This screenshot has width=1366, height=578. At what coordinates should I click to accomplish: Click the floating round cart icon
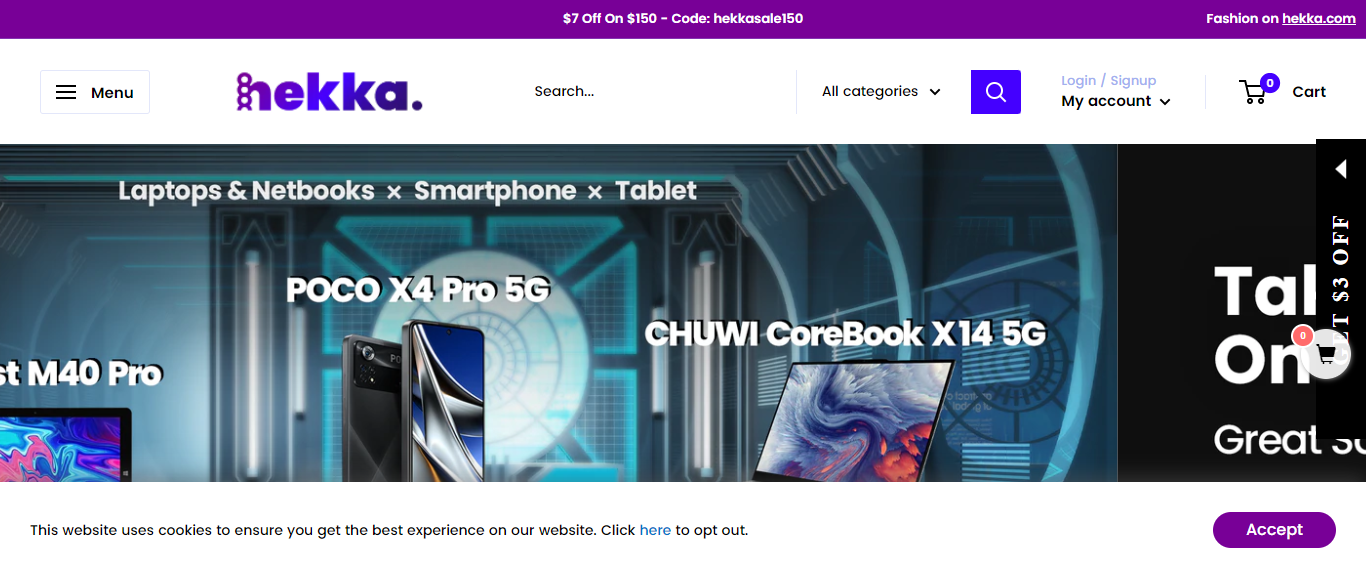[1326, 354]
